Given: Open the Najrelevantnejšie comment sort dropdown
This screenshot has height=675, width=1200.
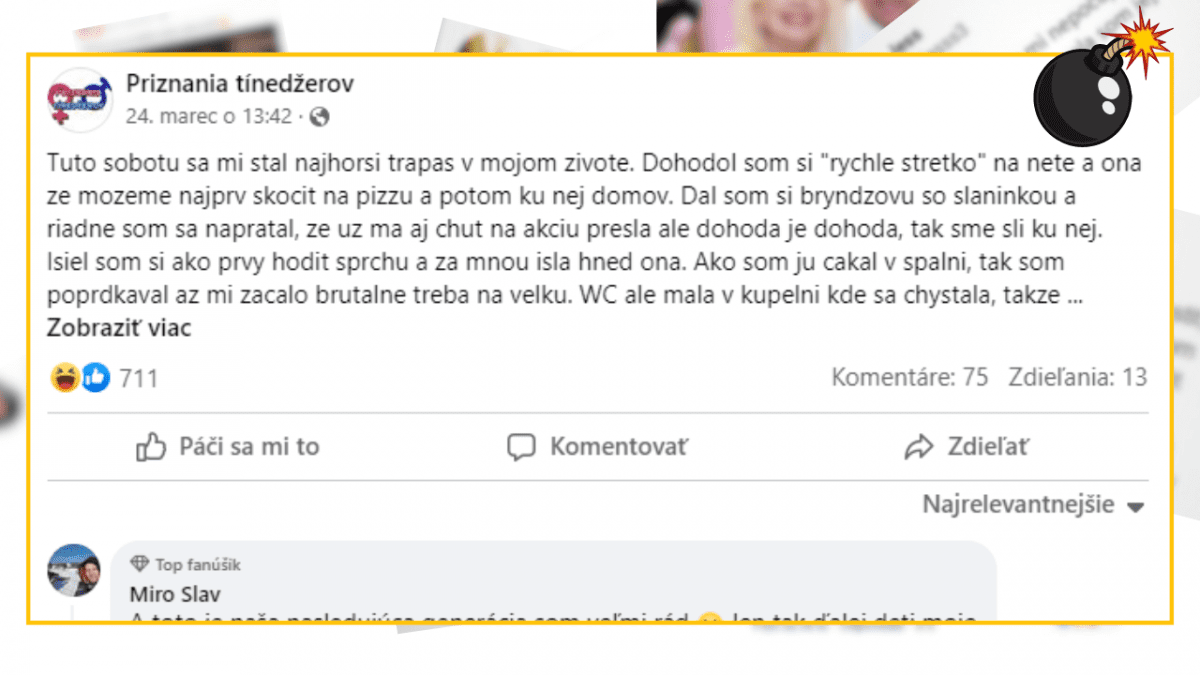Looking at the screenshot, I should point(1018,505).
